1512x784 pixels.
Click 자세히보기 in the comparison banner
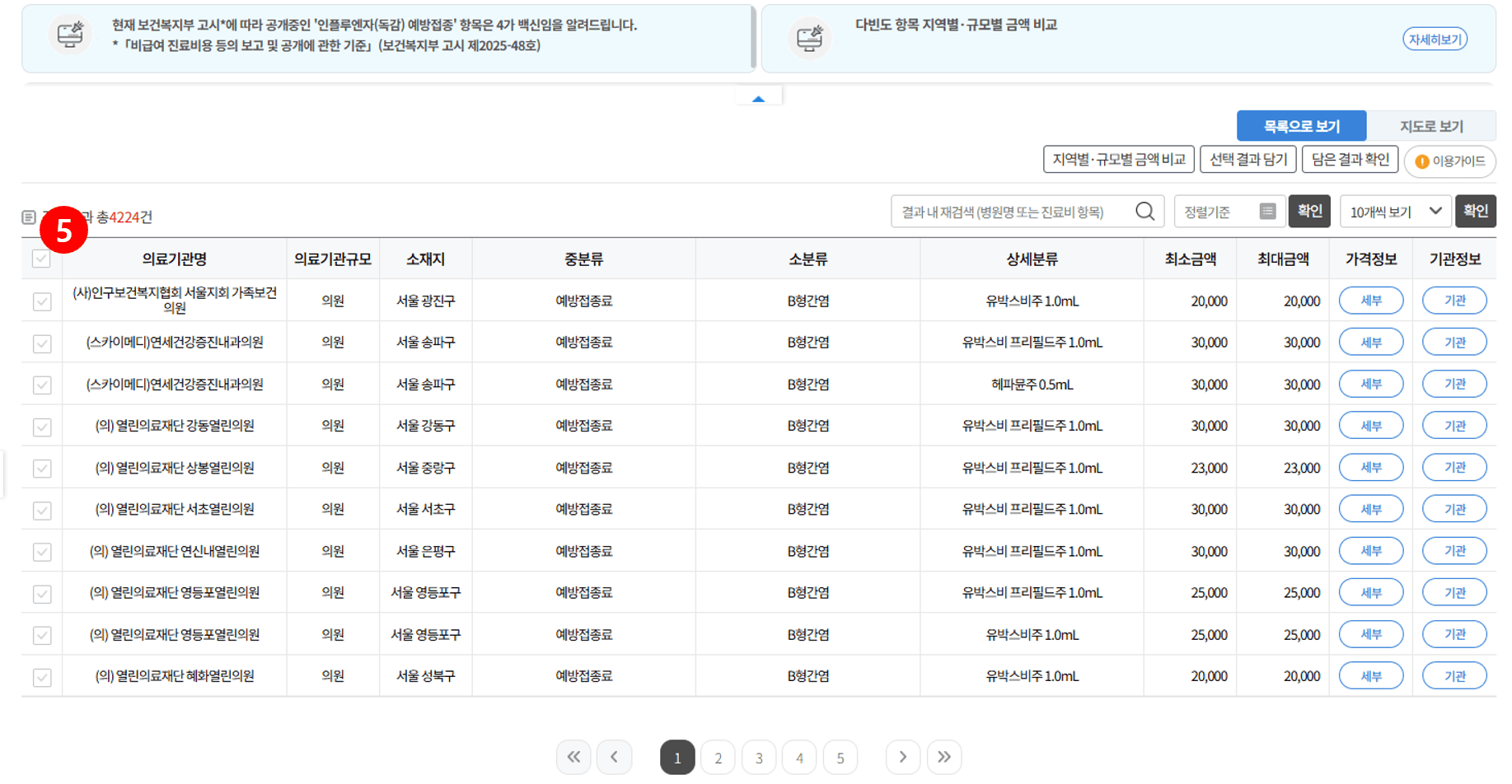pos(1435,38)
